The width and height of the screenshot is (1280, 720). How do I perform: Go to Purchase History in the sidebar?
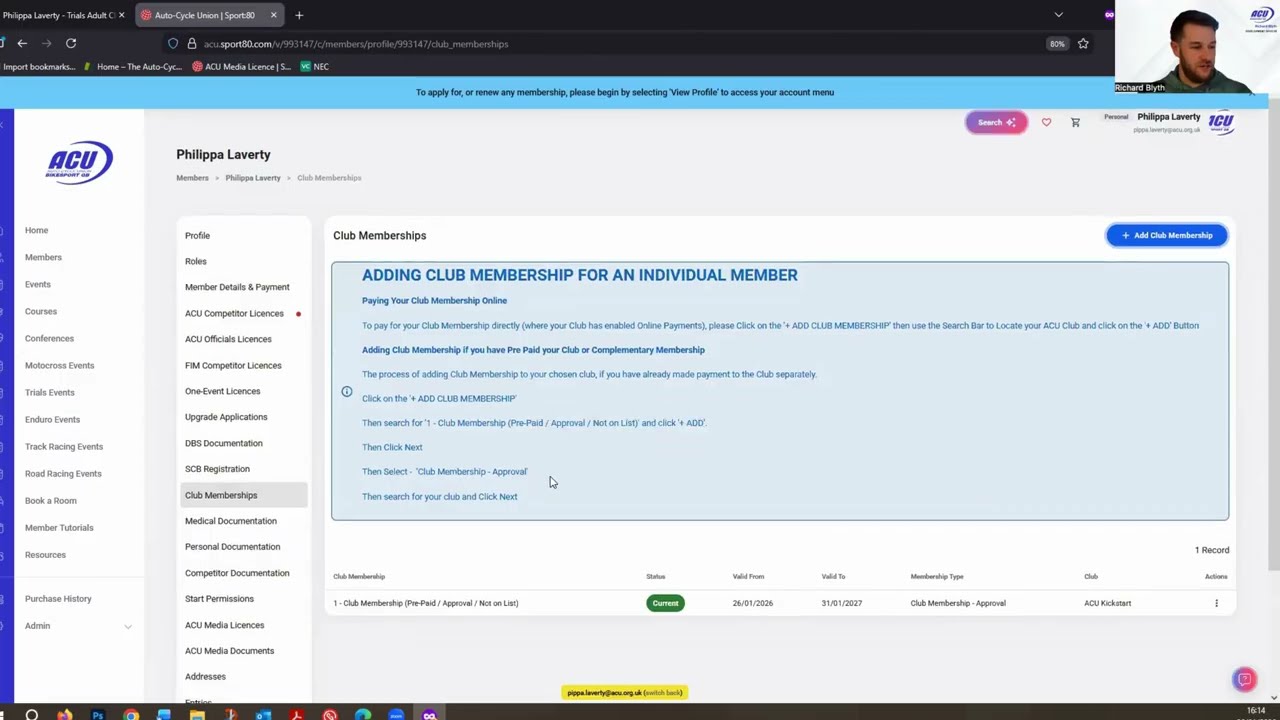click(x=58, y=599)
